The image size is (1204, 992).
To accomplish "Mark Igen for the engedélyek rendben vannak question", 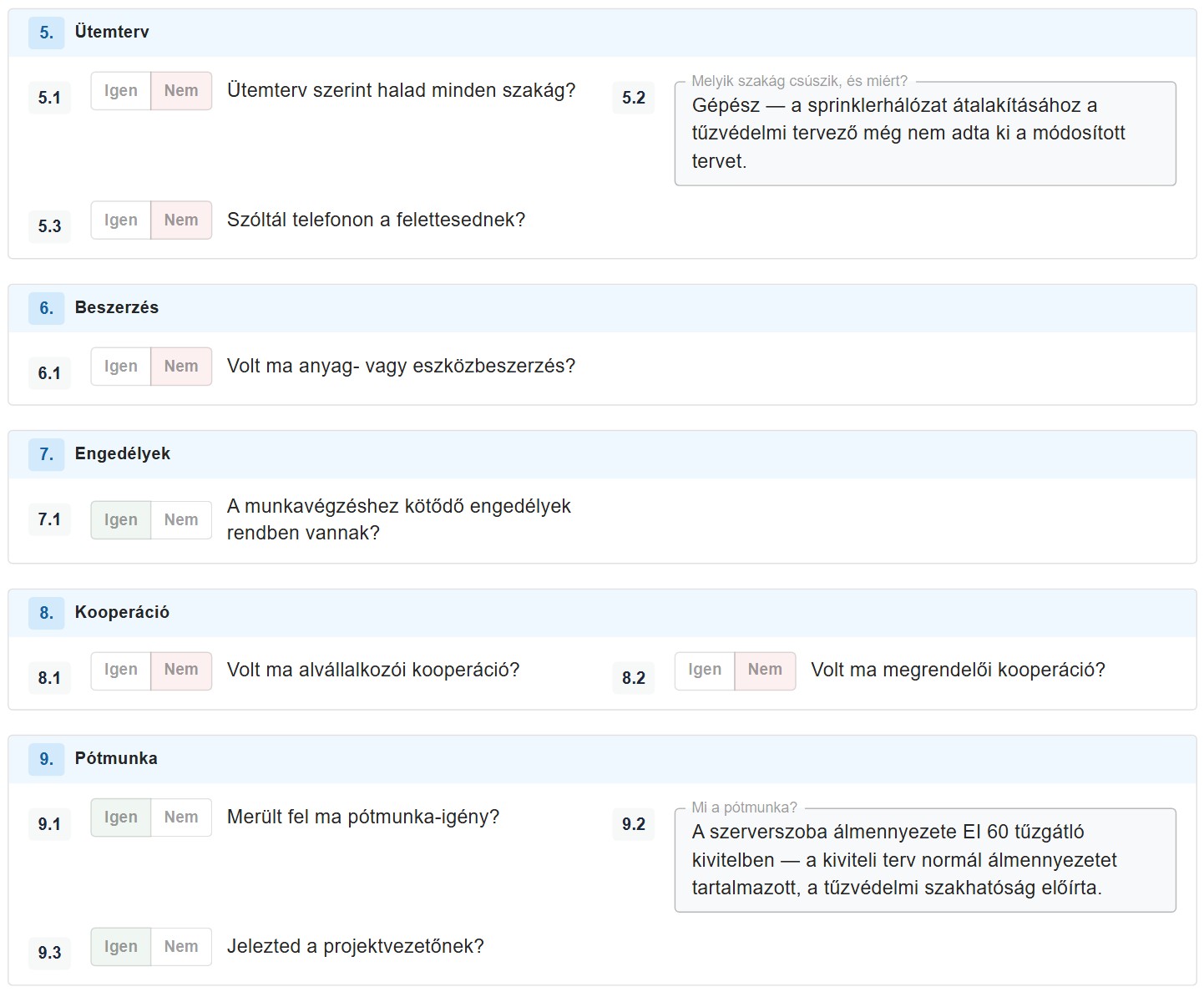I will 121,520.
